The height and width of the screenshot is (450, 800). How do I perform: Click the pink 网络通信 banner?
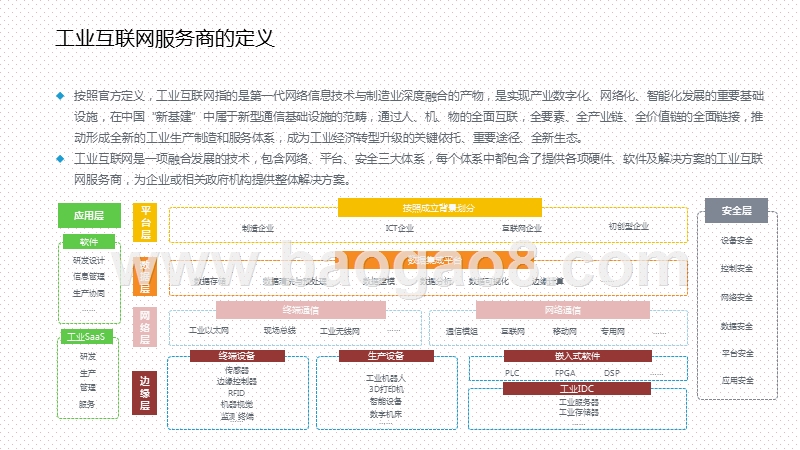click(563, 310)
